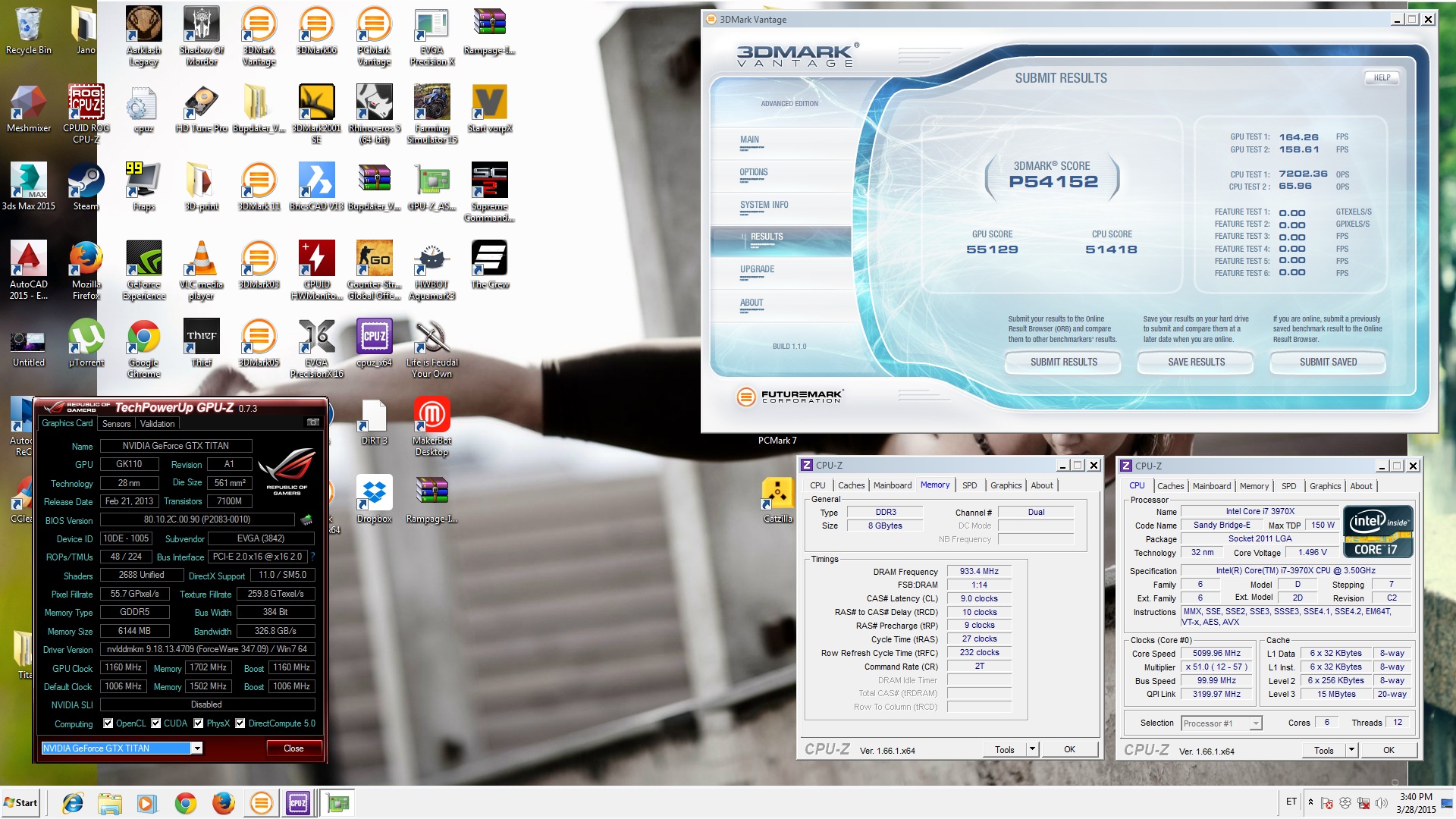Open the Thief game shortcut
This screenshot has width=1456, height=819.
pos(201,343)
